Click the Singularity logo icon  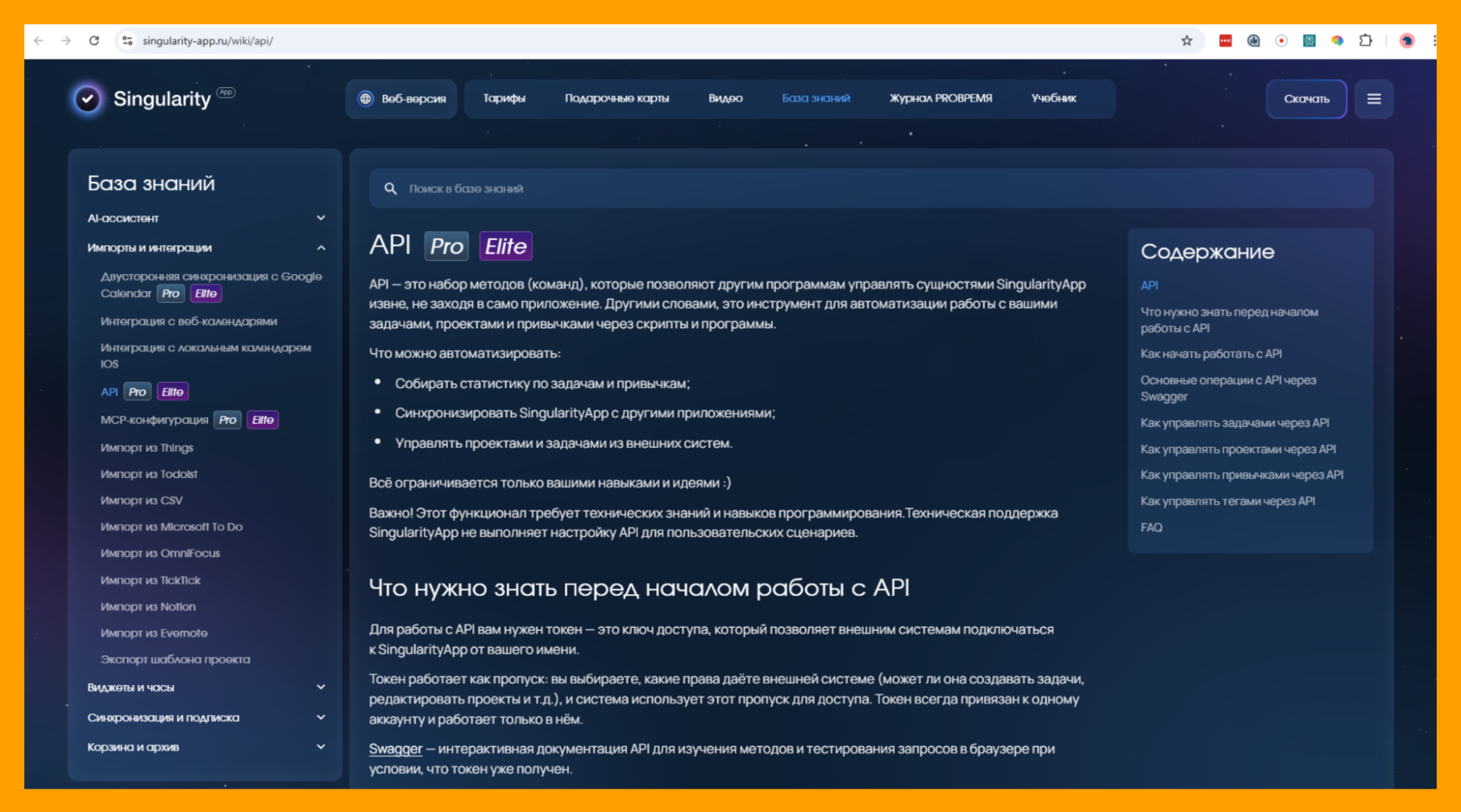(88, 99)
